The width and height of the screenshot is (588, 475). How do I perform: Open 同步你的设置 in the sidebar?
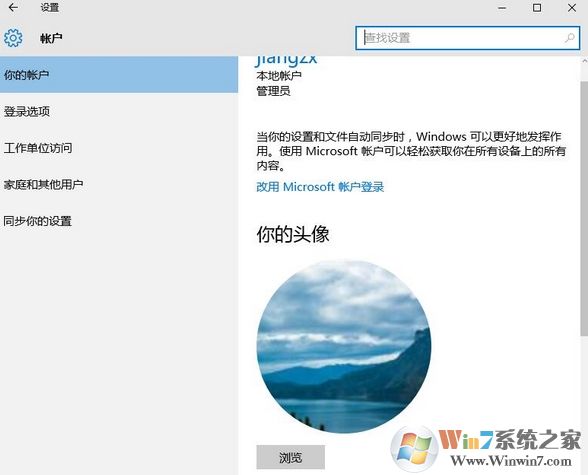[x=119, y=221]
